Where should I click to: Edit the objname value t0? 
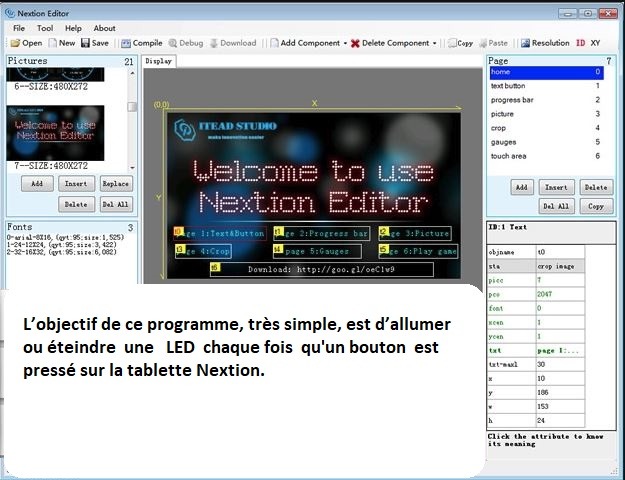click(560, 252)
